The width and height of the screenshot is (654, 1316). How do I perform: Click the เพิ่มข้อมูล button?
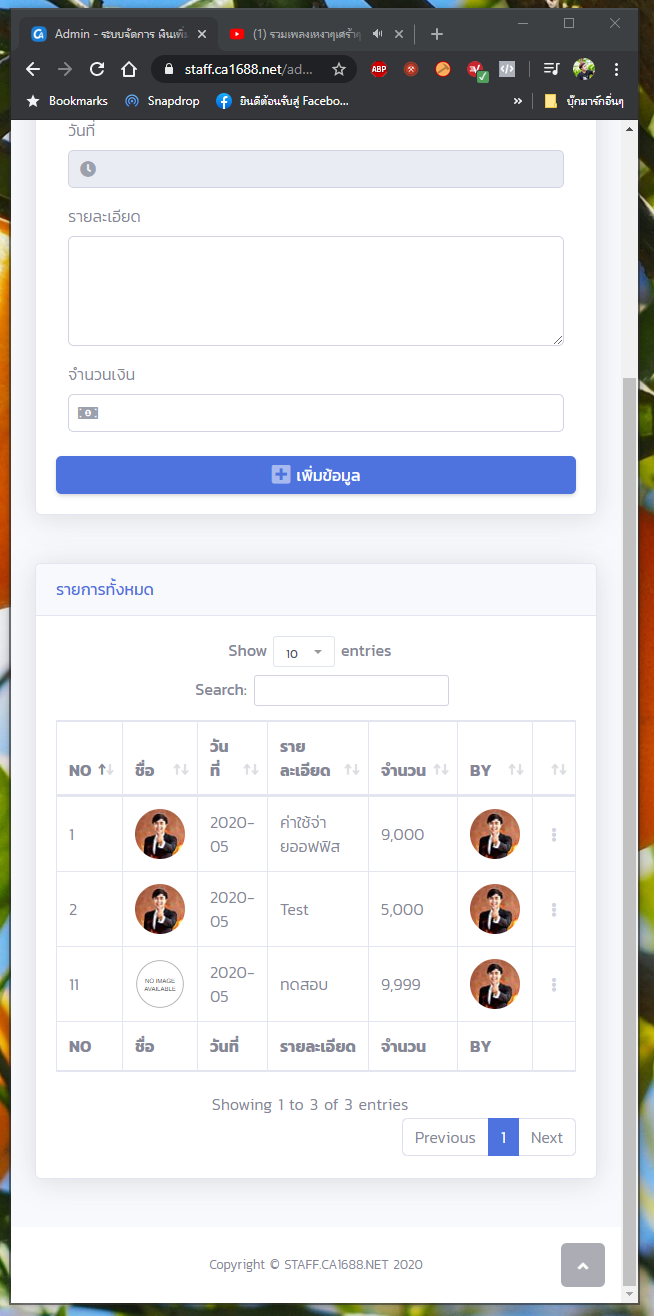pyautogui.click(x=316, y=475)
